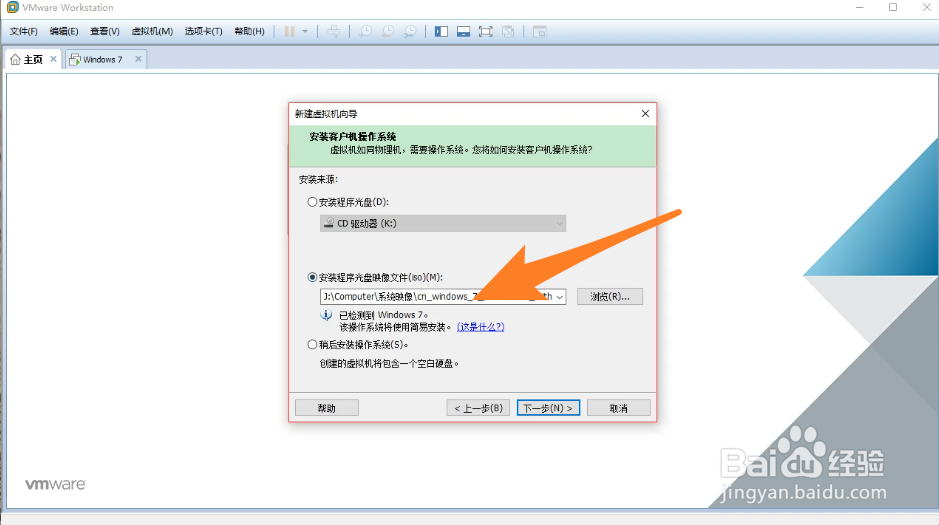Toggle the thumbnail bar view icon
The image size is (939, 525).
[x=464, y=32]
